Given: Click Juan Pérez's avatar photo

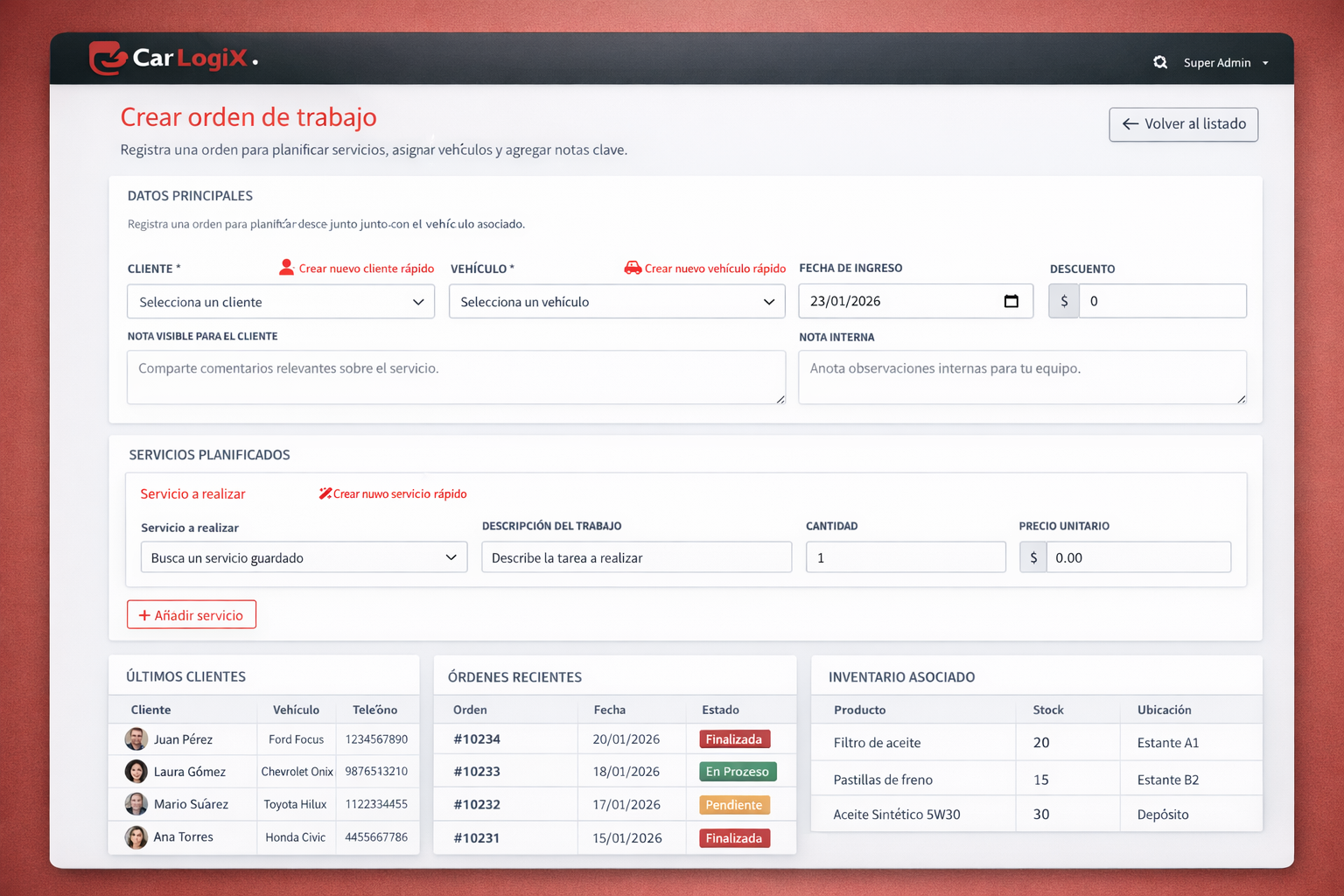Looking at the screenshot, I should [x=136, y=739].
